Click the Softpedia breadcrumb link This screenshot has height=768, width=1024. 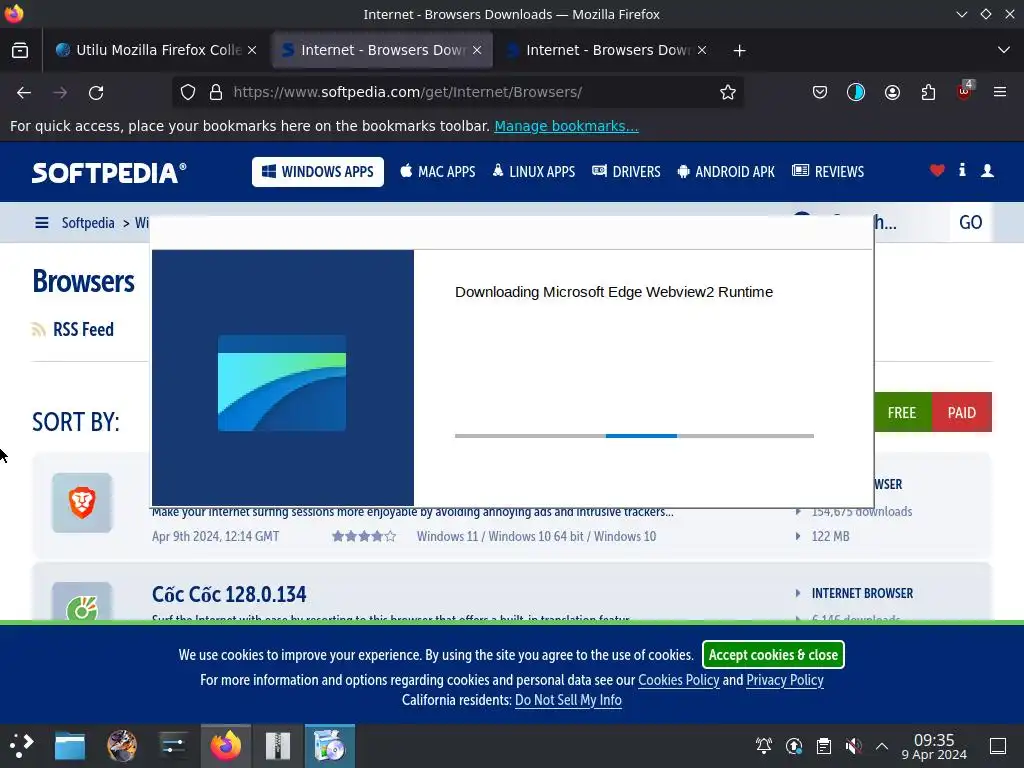[88, 223]
